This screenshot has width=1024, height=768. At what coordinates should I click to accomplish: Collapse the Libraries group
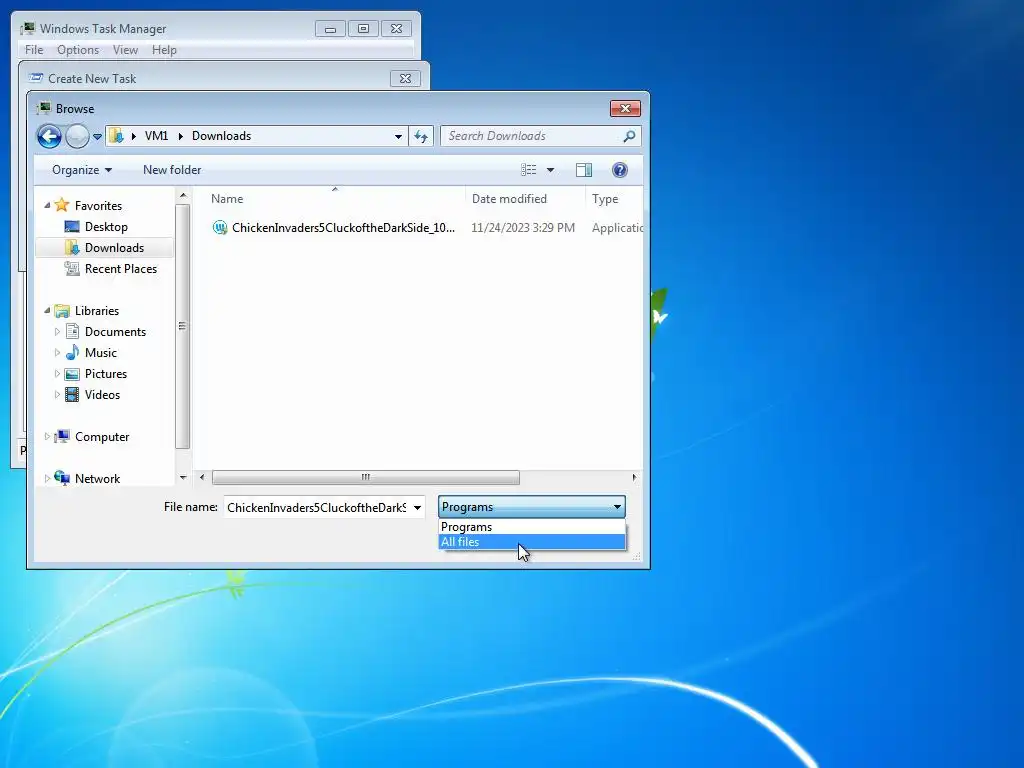pos(47,310)
